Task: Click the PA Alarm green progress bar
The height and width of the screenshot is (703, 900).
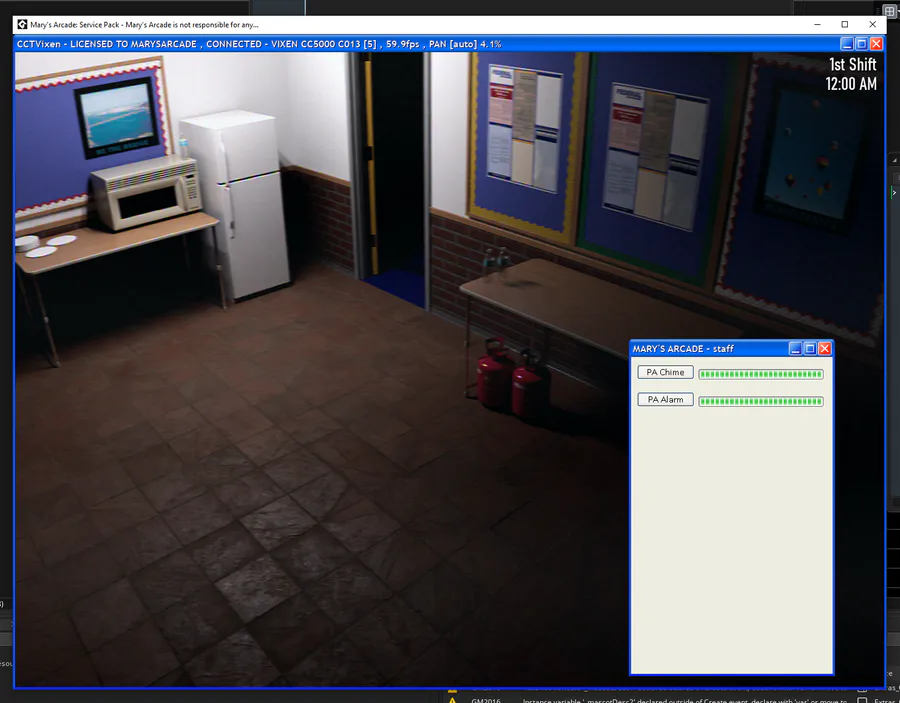Action: (x=761, y=401)
